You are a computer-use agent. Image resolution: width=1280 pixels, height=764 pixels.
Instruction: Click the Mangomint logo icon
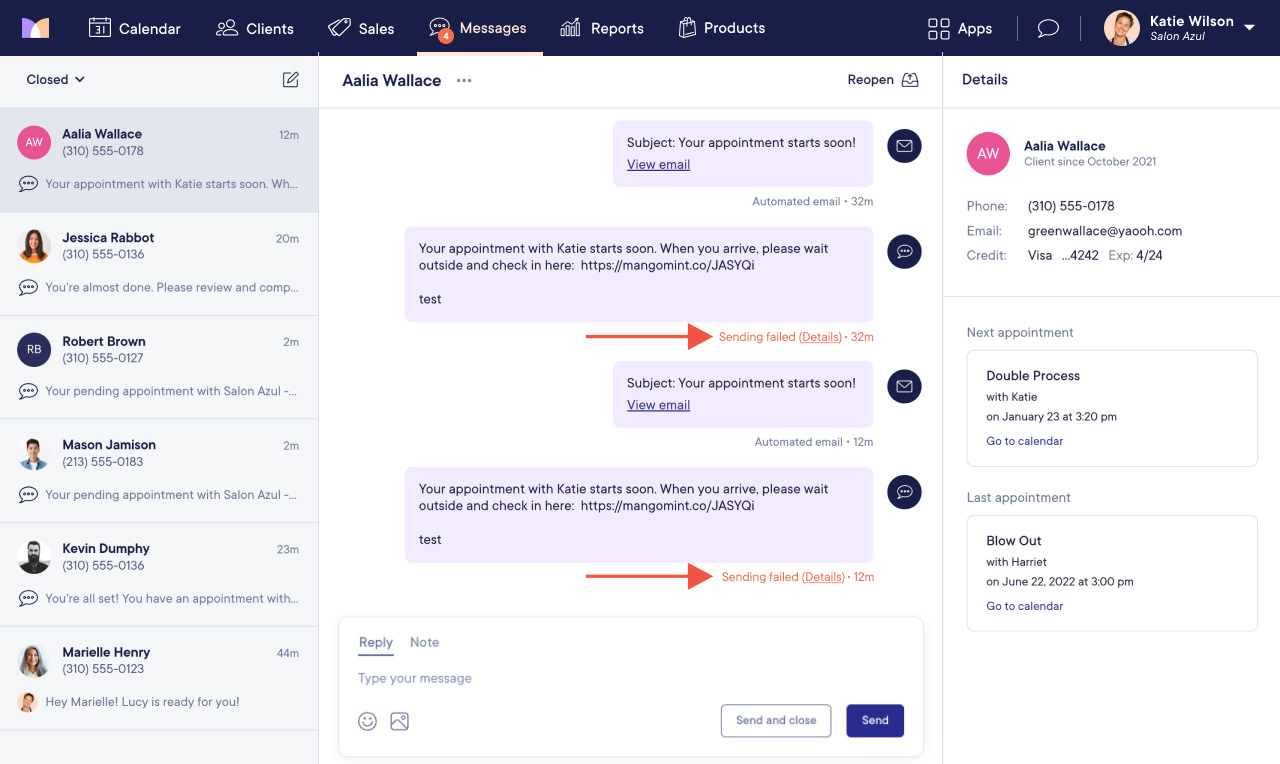pos(36,28)
